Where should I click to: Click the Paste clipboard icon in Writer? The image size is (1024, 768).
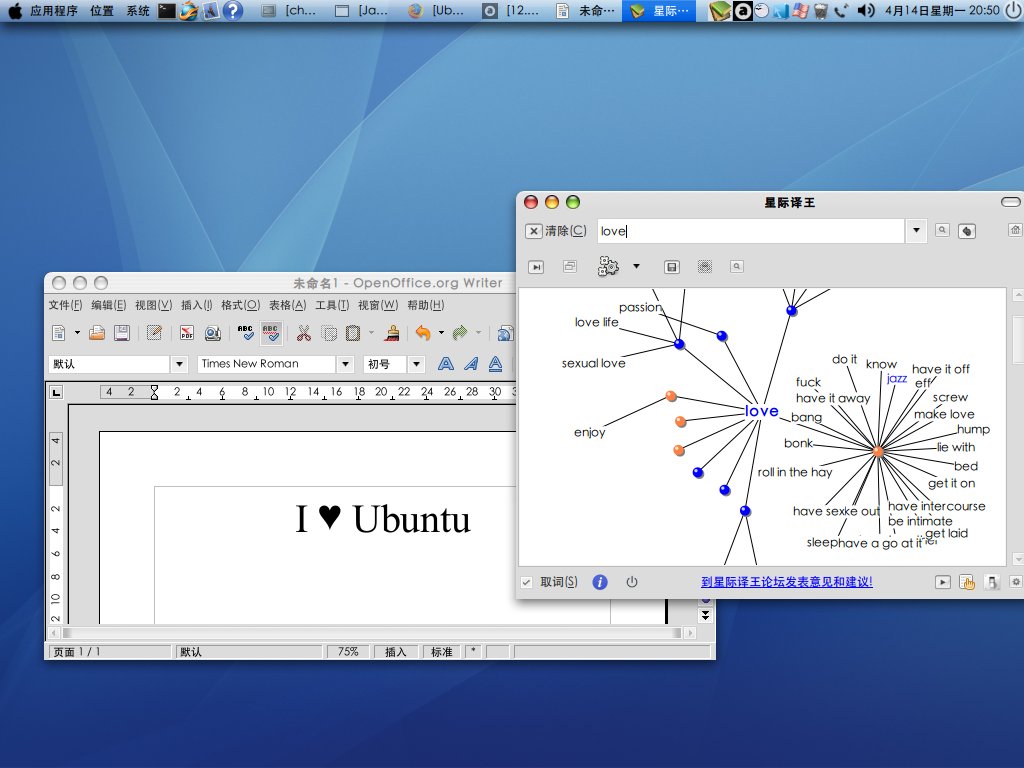[x=353, y=333]
